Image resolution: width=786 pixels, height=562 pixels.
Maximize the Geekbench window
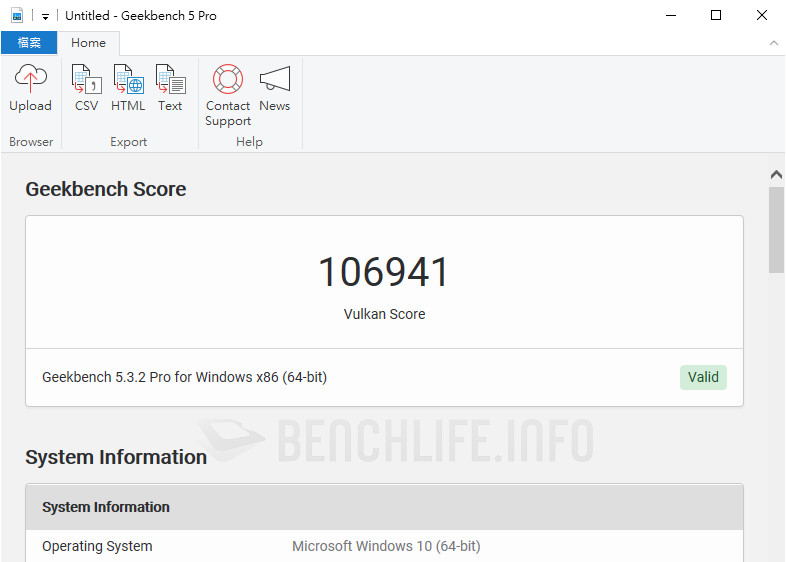click(x=716, y=16)
